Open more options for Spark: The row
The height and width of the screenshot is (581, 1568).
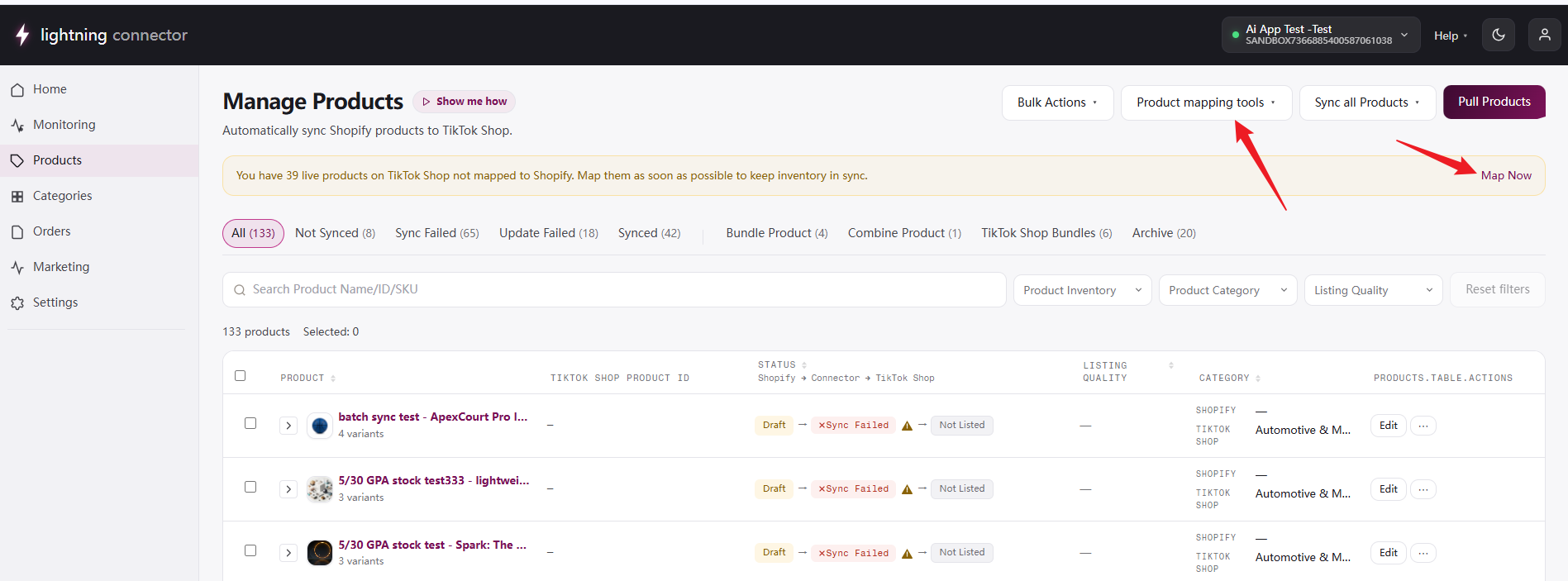coord(1423,554)
